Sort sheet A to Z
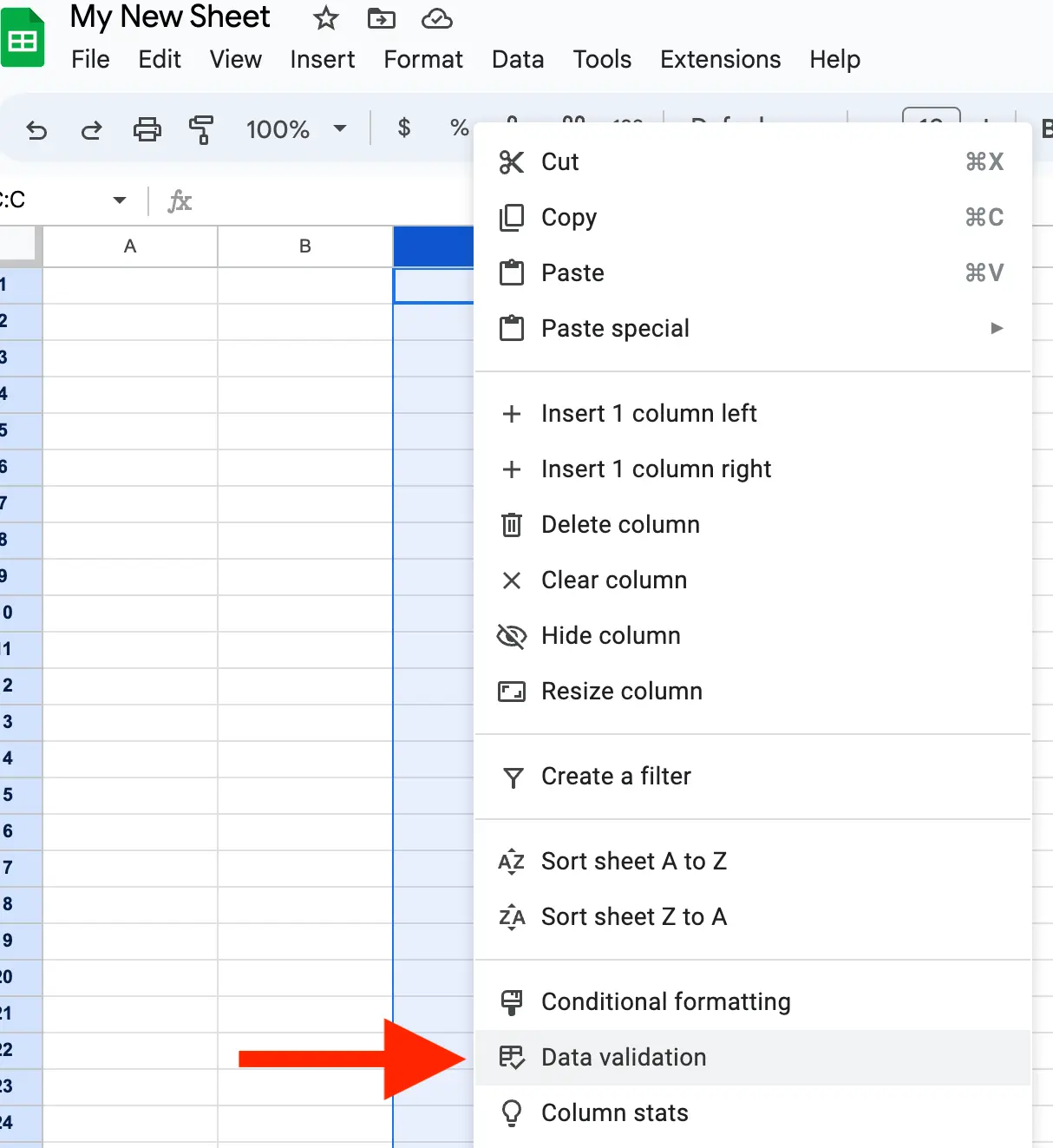Screen dimensions: 1053x1148 pyautogui.click(x=634, y=861)
